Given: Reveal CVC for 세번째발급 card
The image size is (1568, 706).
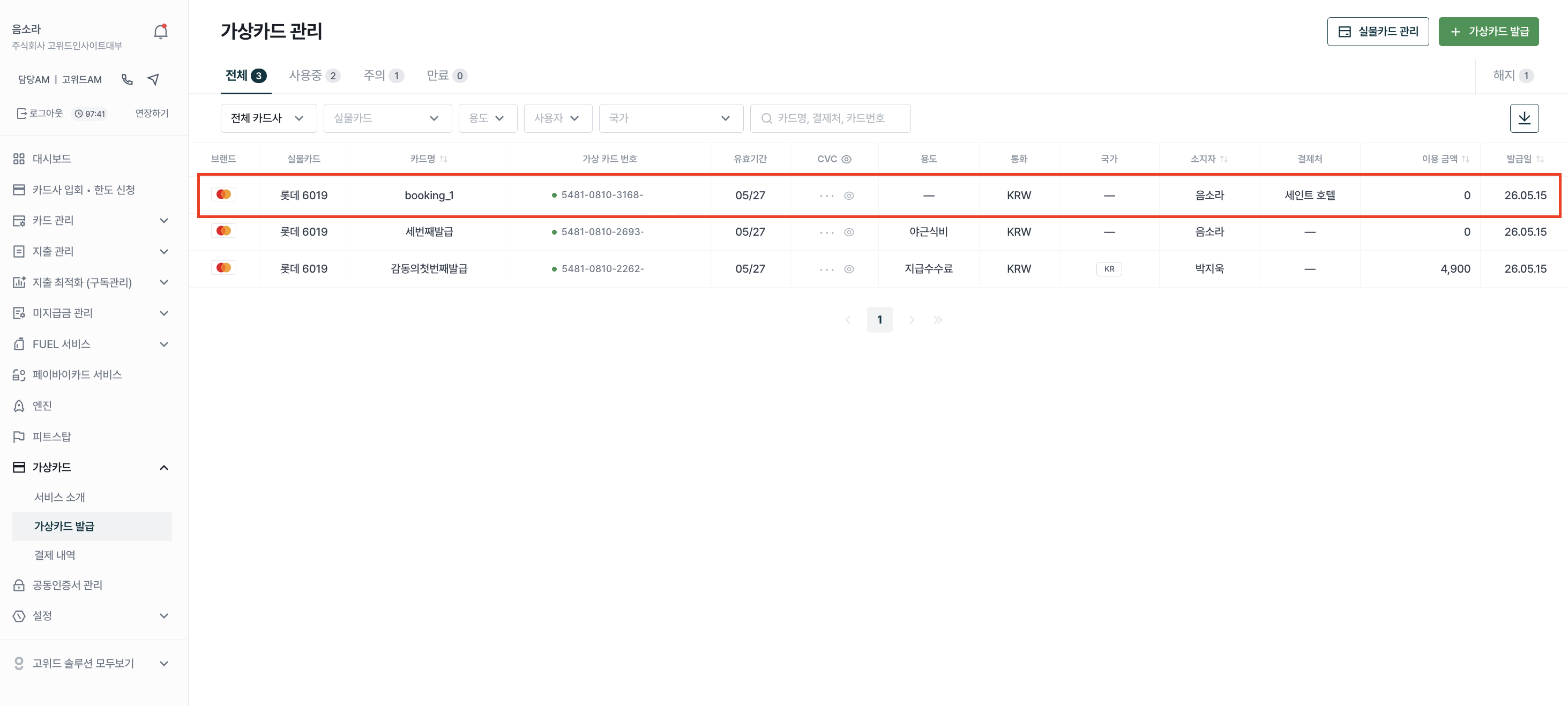Looking at the screenshot, I should 849,232.
